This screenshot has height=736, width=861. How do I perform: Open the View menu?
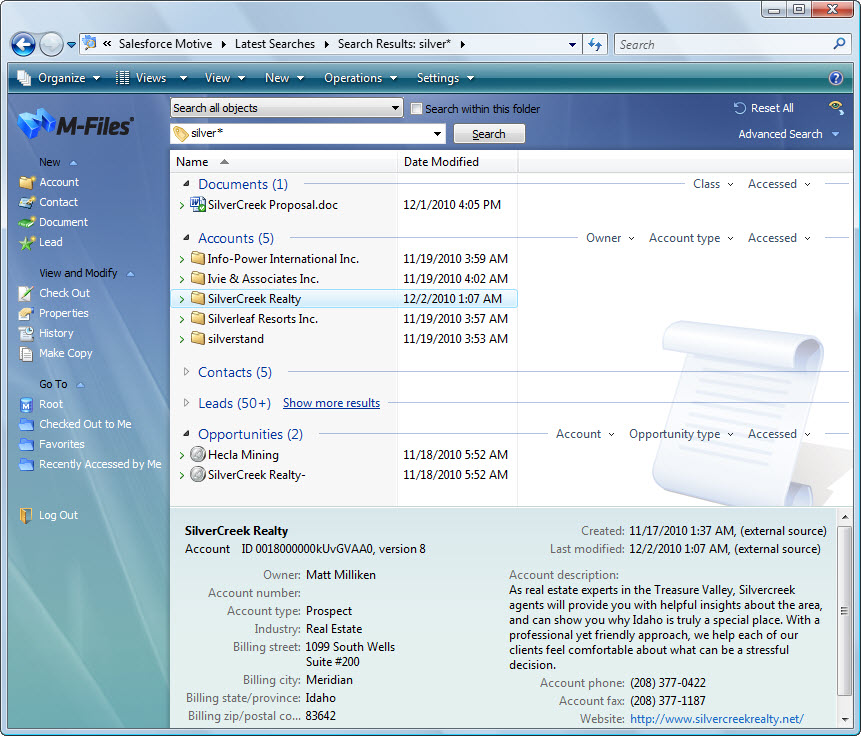[x=225, y=78]
